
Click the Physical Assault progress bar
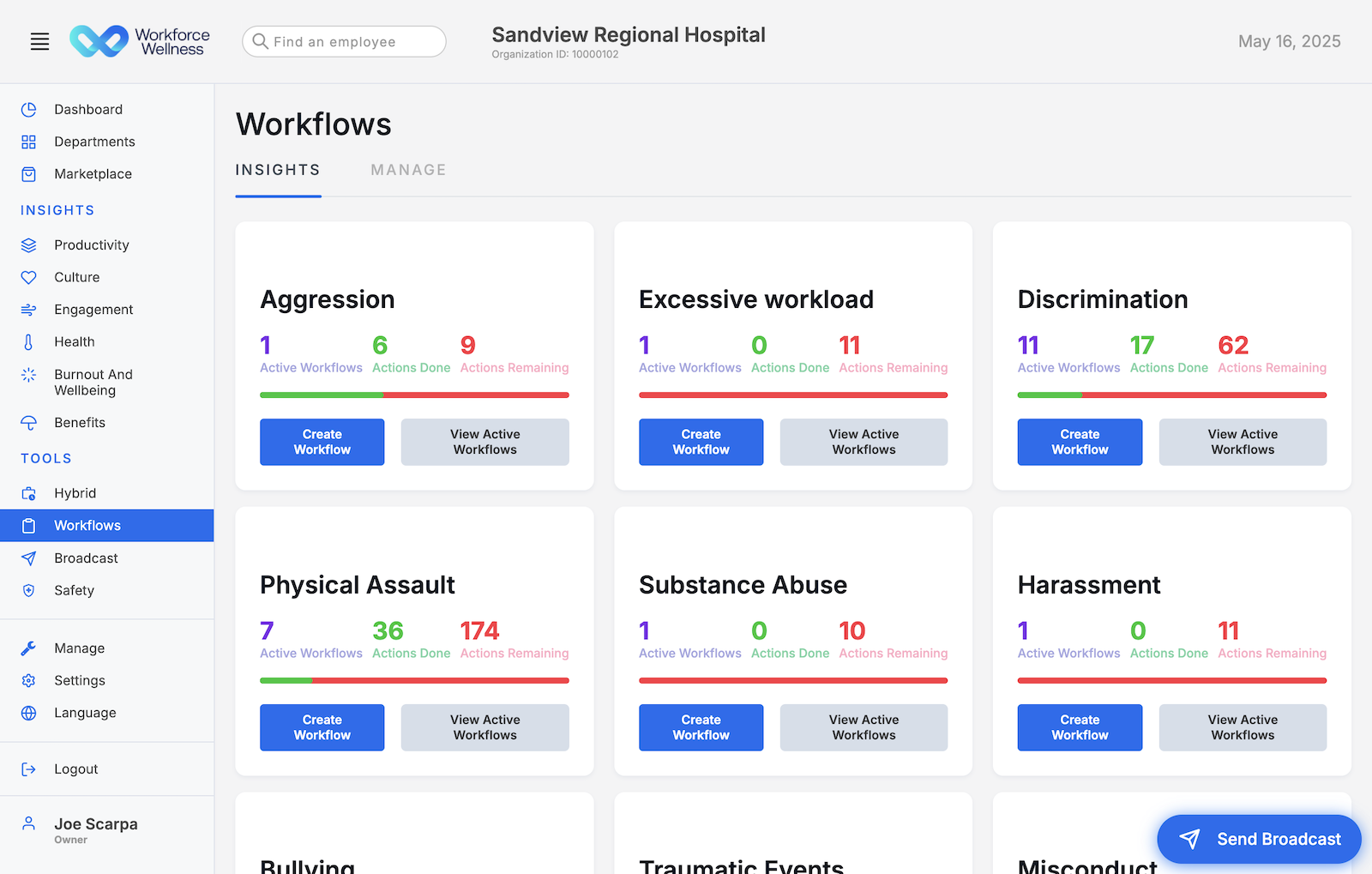tap(414, 680)
